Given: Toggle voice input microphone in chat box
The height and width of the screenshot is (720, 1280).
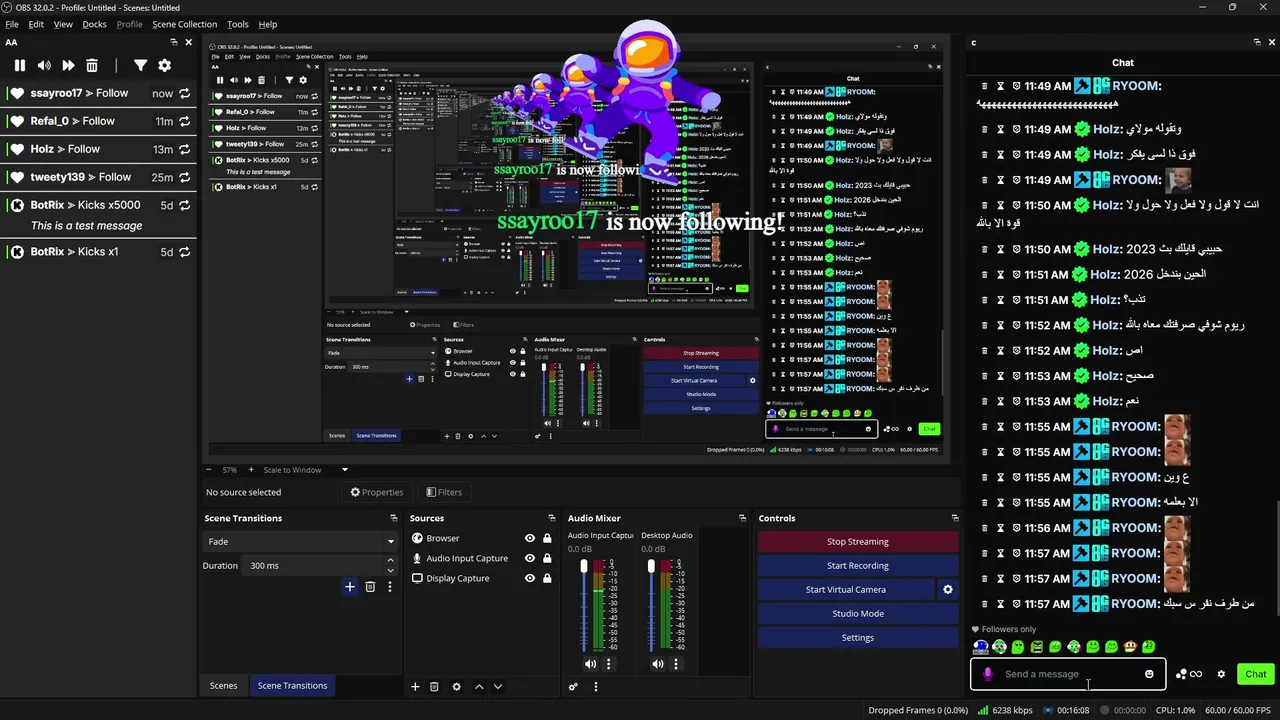Looking at the screenshot, I should [x=988, y=674].
